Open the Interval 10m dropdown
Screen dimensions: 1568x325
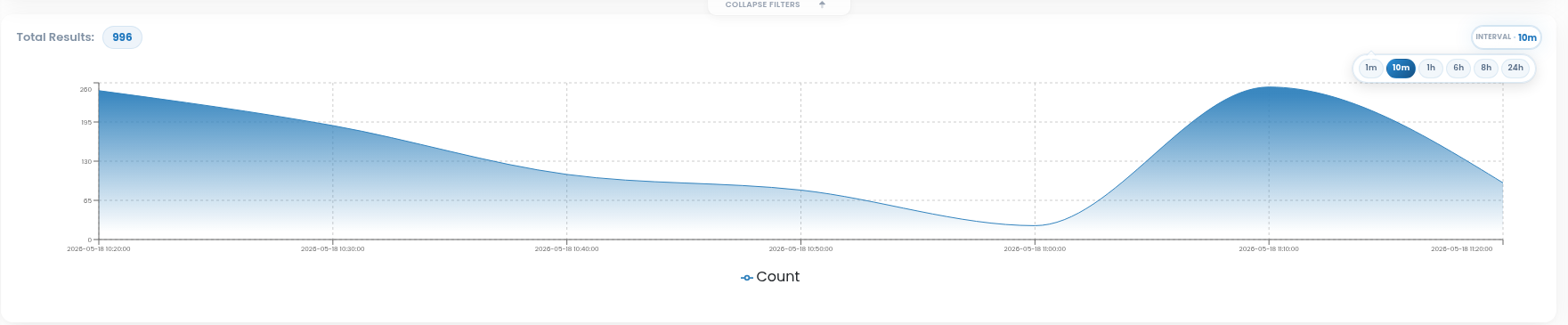tap(1506, 37)
